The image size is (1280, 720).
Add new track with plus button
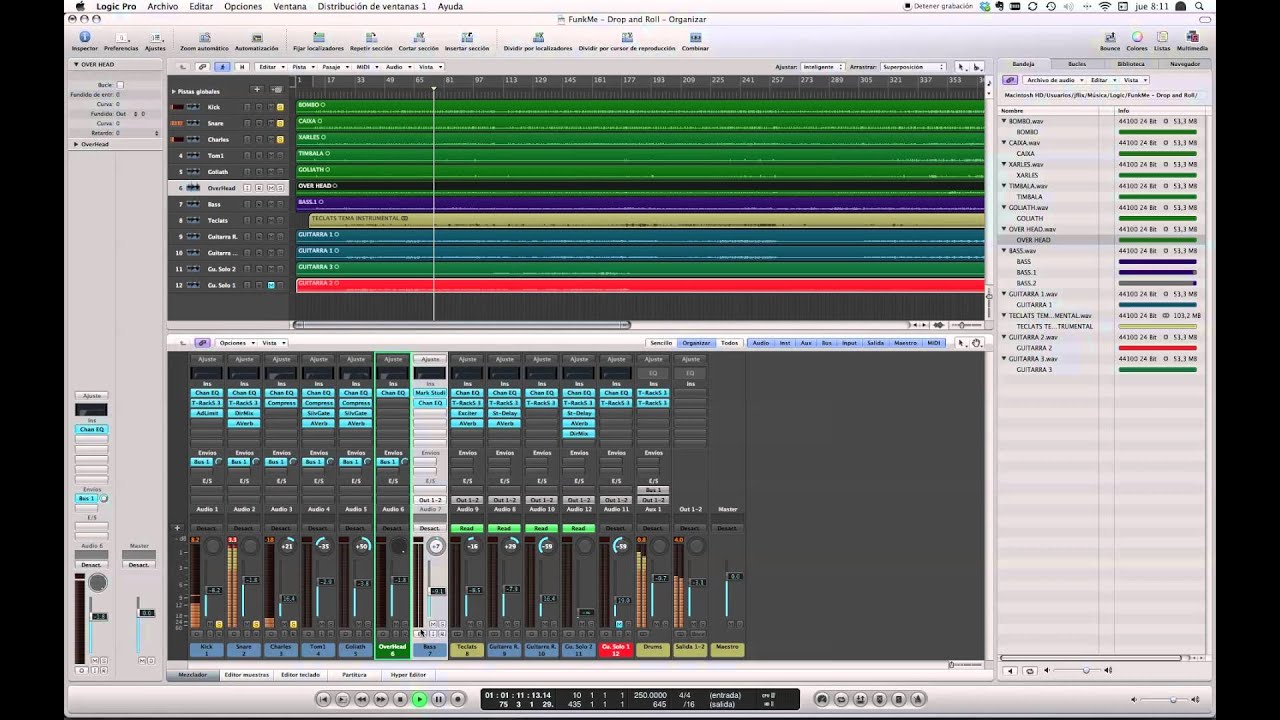(257, 89)
